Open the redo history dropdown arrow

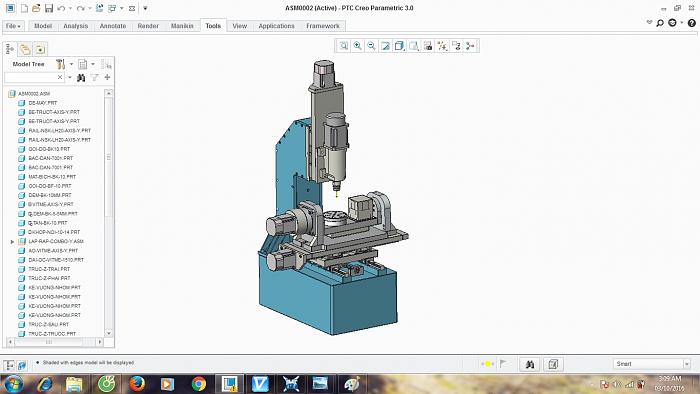click(x=89, y=8)
